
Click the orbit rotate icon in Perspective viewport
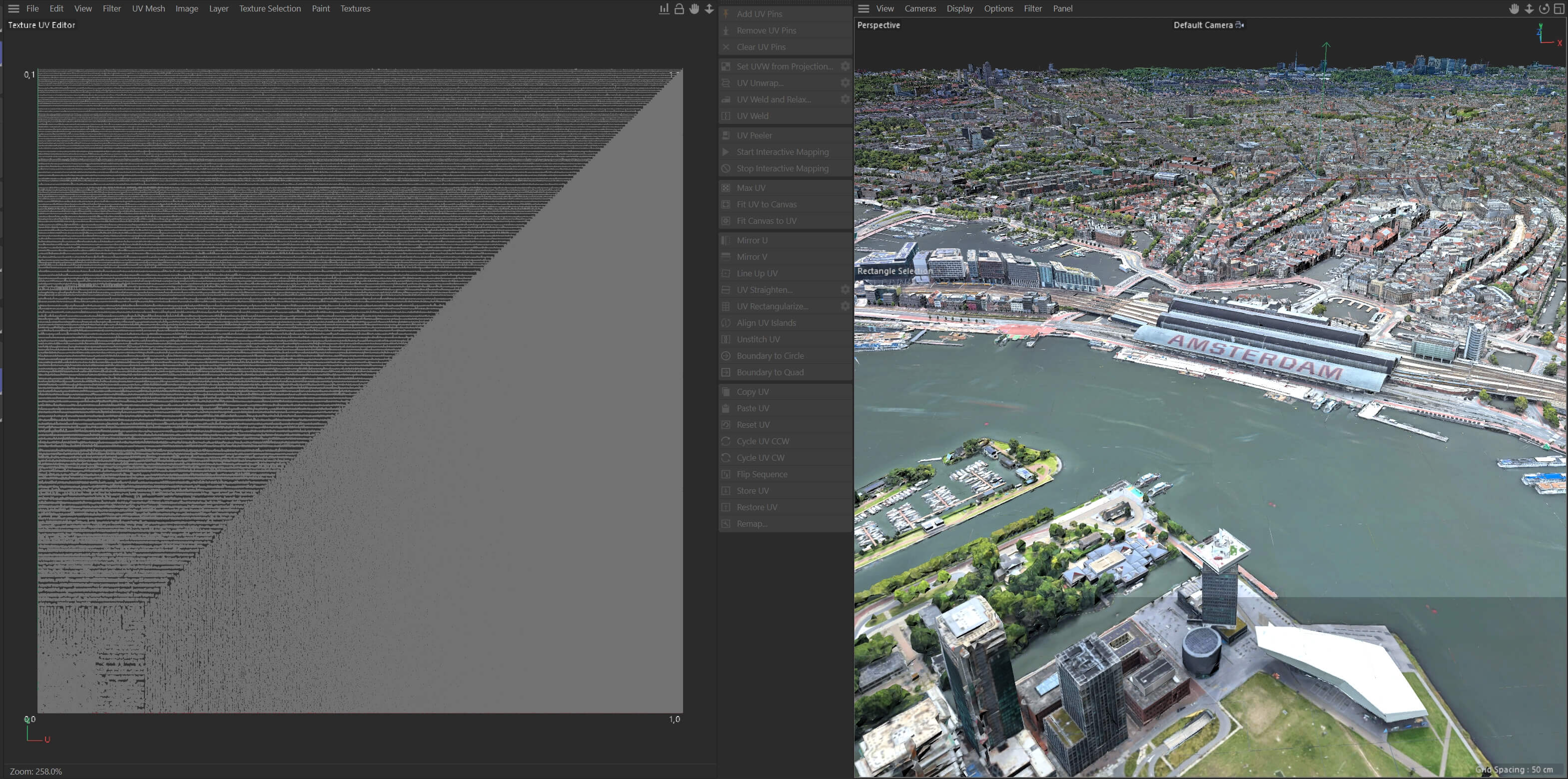tap(1544, 8)
